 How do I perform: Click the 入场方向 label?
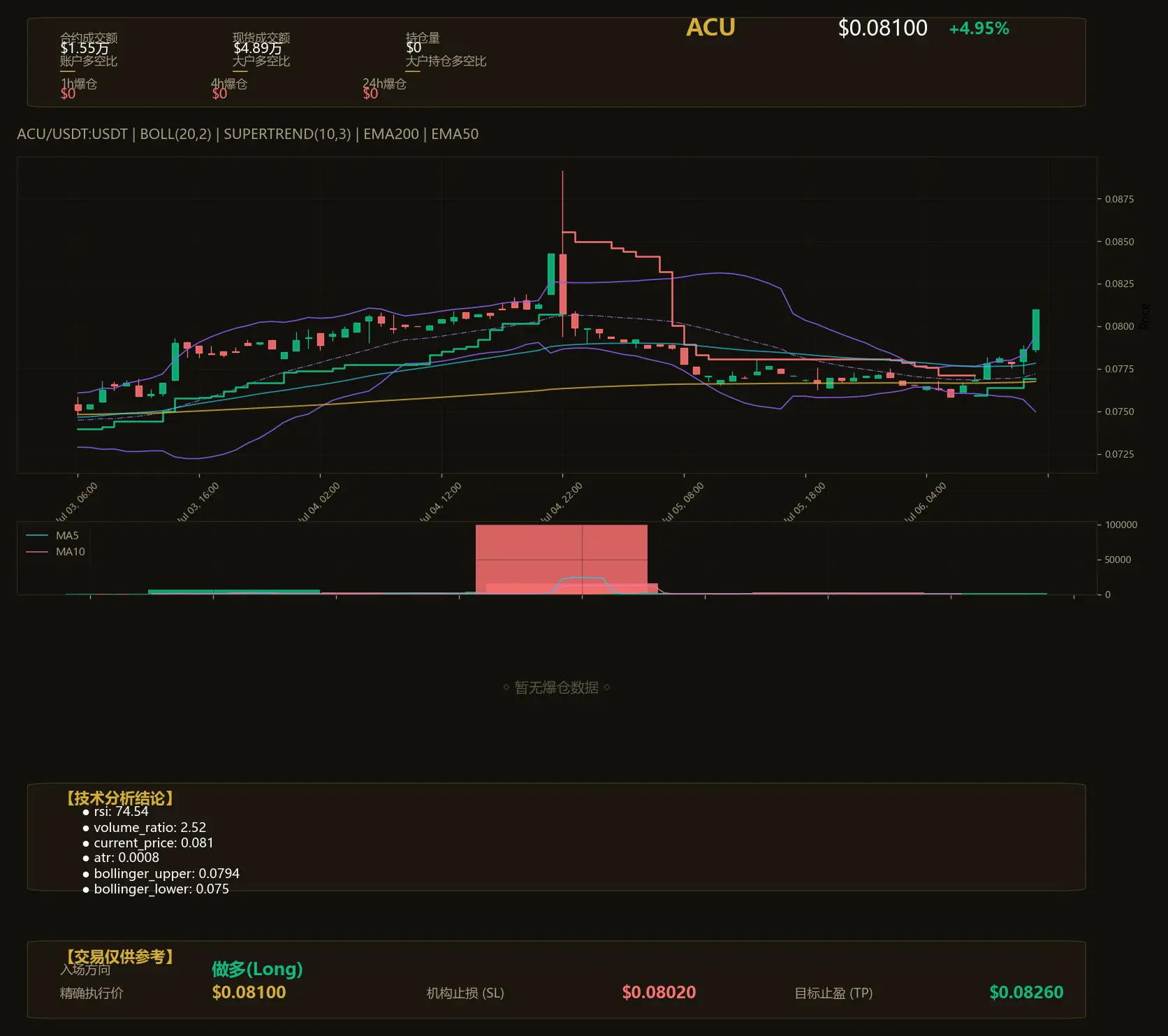coord(85,970)
